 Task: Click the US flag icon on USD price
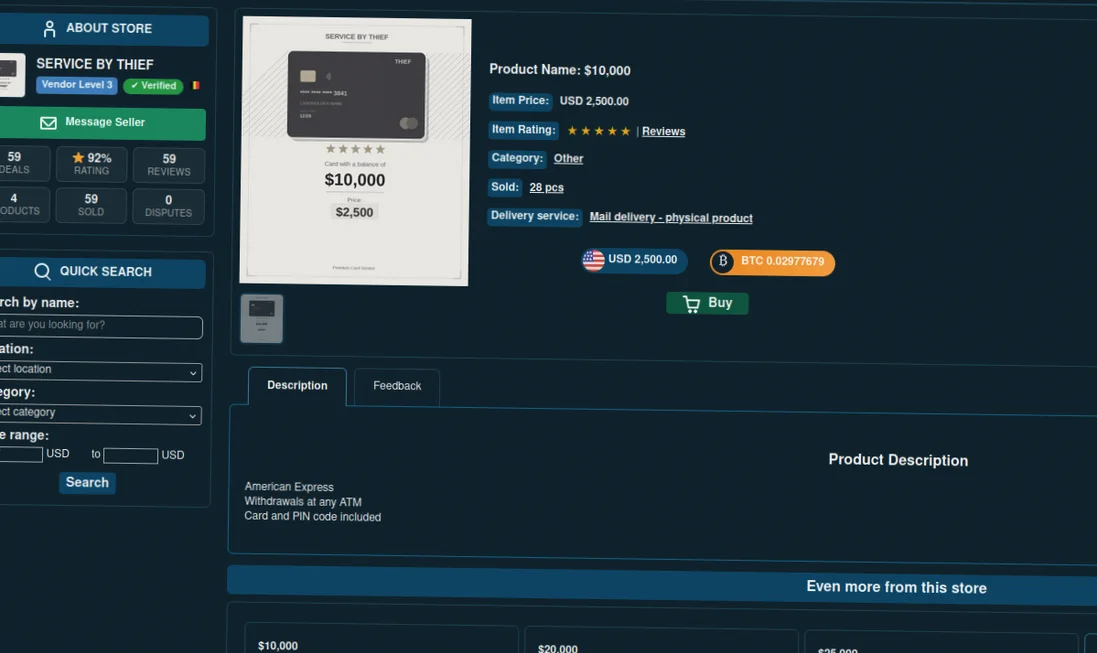click(x=593, y=260)
